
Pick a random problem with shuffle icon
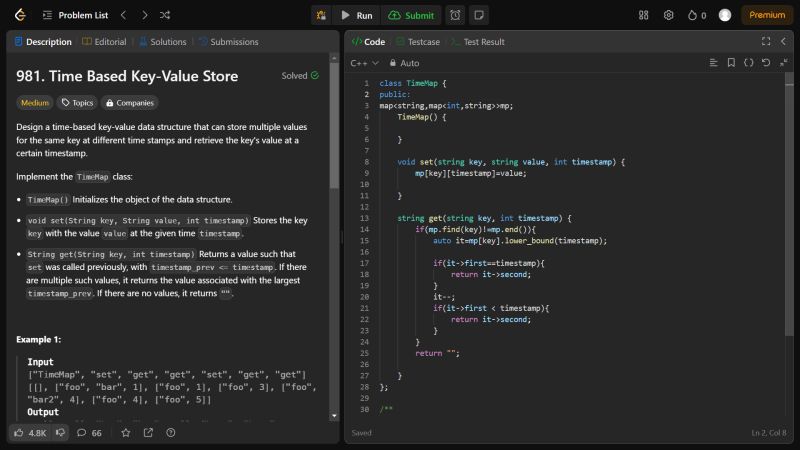(x=165, y=15)
